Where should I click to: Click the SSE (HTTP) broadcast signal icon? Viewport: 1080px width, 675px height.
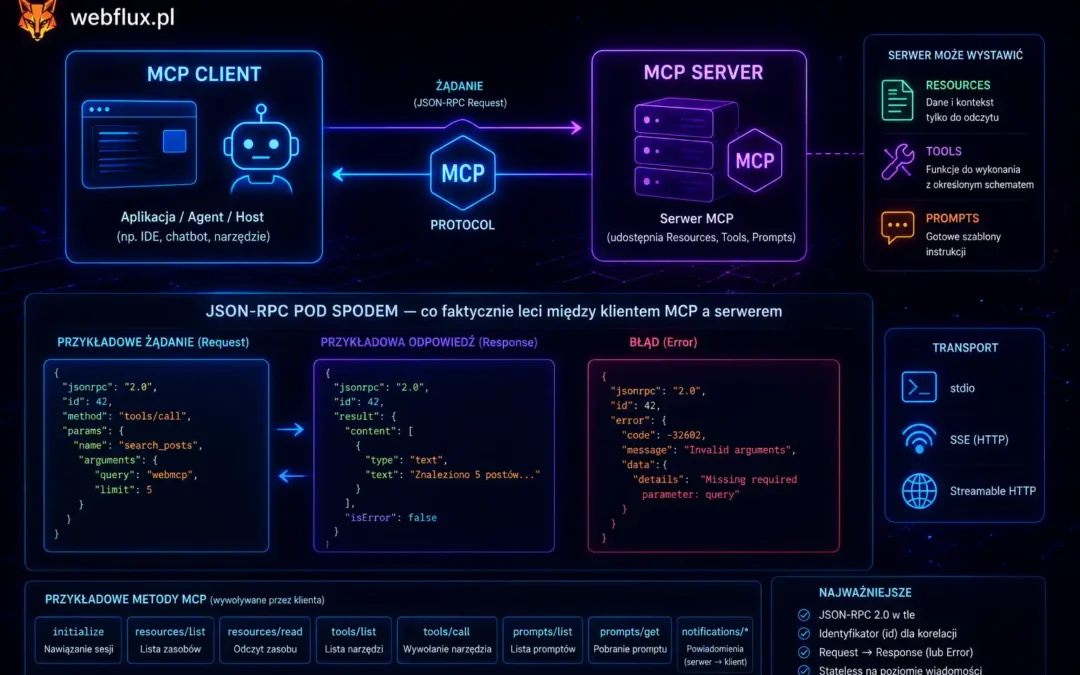tap(919, 439)
